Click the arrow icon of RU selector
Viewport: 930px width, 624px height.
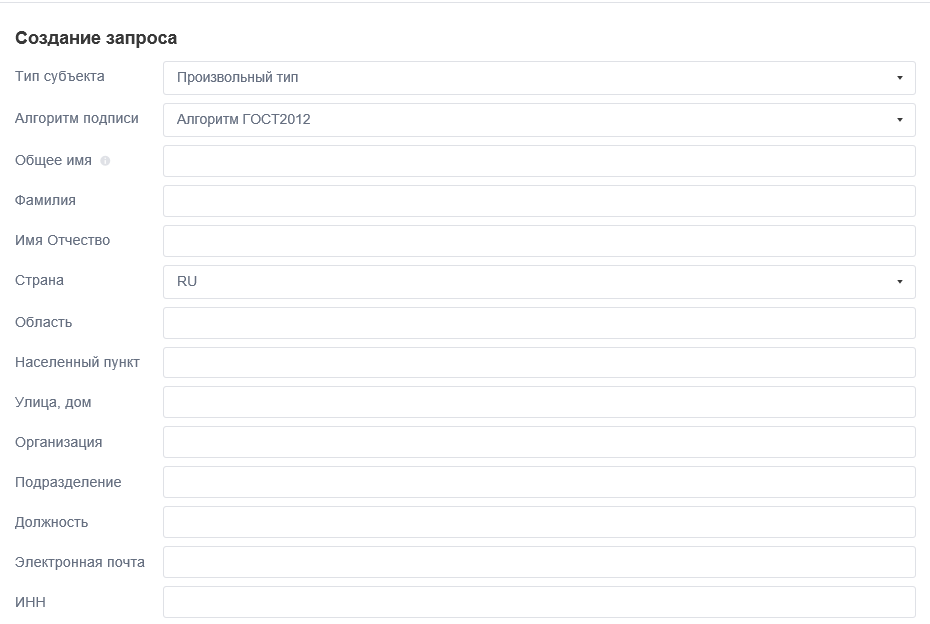(899, 282)
